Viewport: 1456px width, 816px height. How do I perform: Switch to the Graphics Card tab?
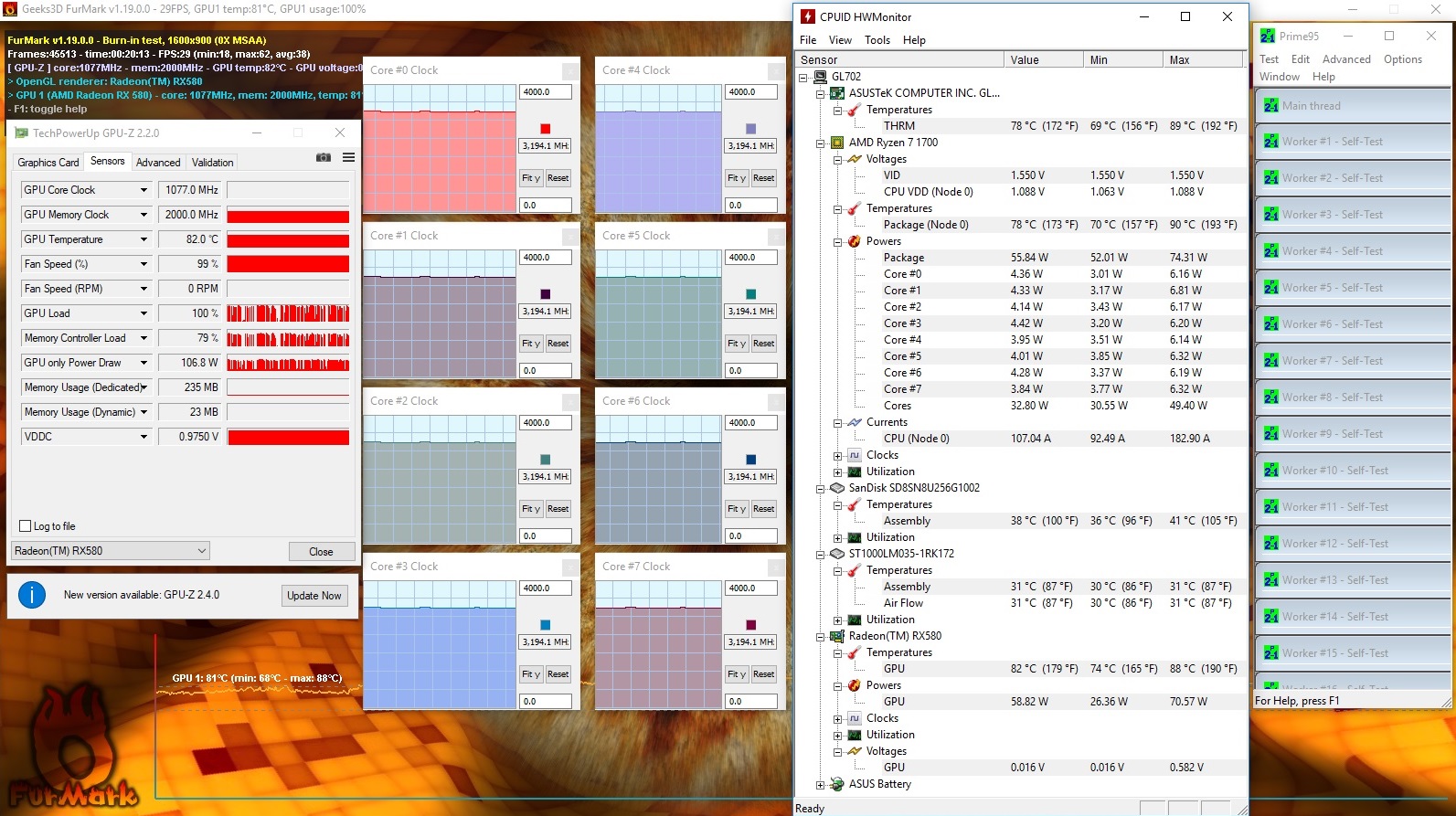coord(48,163)
